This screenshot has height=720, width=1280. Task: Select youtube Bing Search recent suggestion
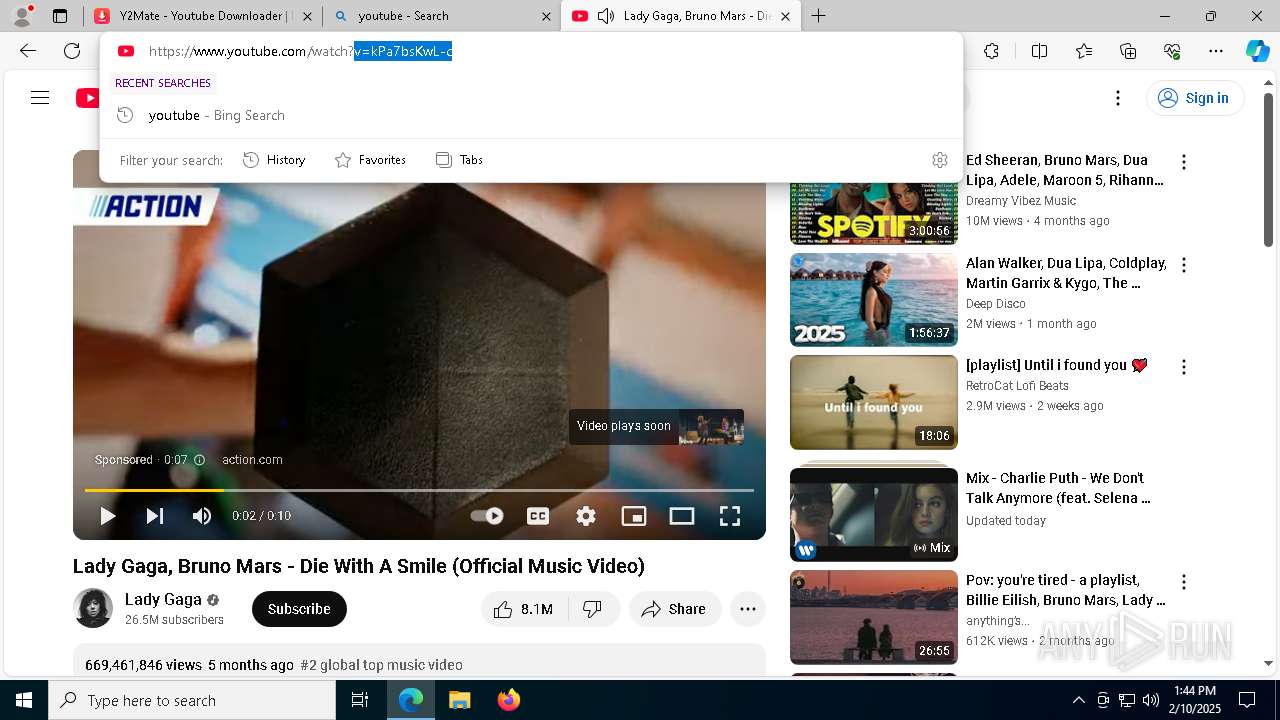[x=531, y=115]
